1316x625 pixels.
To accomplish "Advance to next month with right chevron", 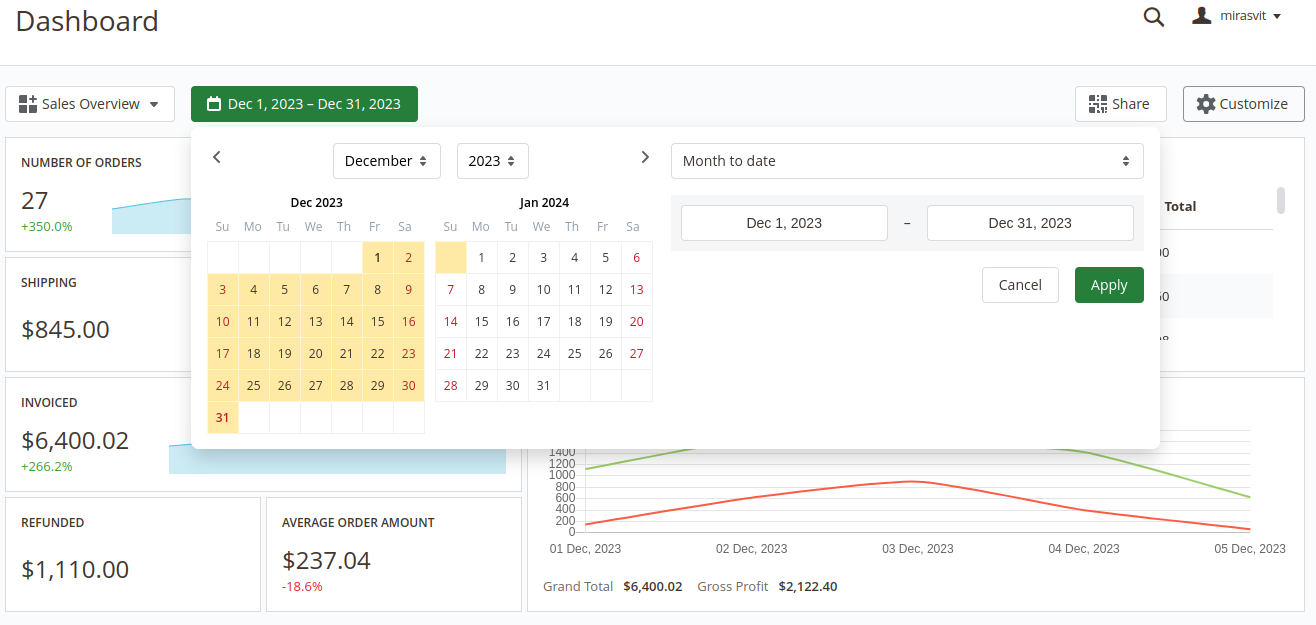I will pos(645,157).
